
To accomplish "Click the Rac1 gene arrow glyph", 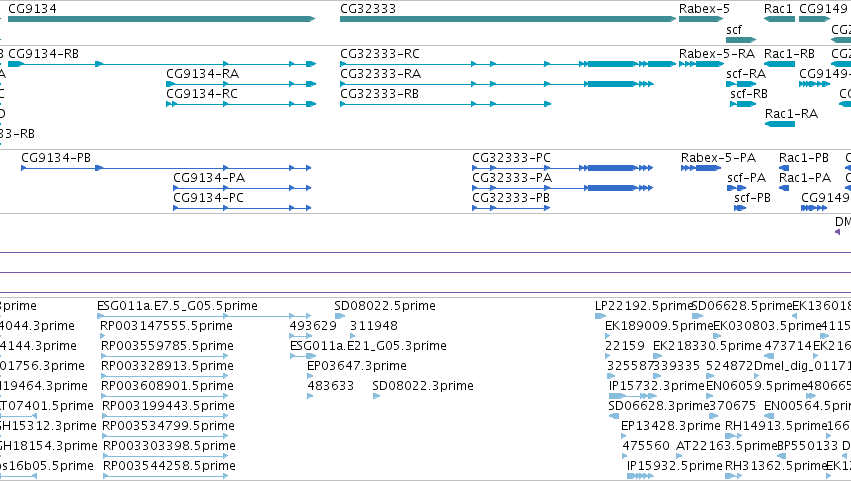I will (779, 19).
